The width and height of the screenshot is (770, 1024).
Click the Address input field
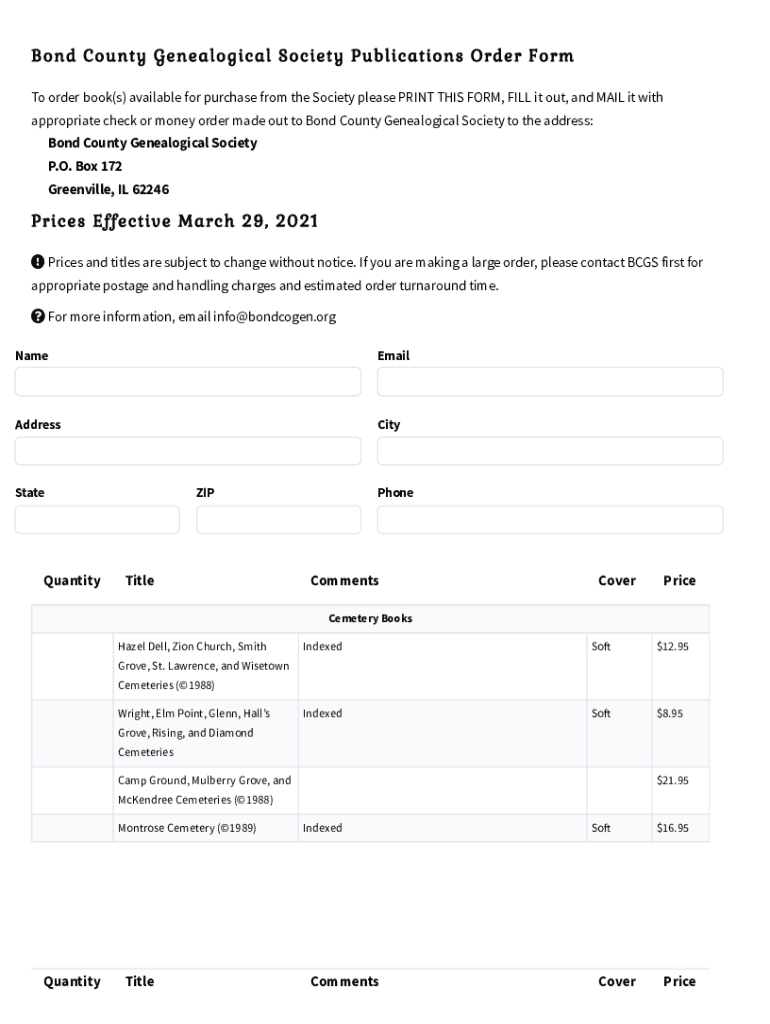point(187,450)
